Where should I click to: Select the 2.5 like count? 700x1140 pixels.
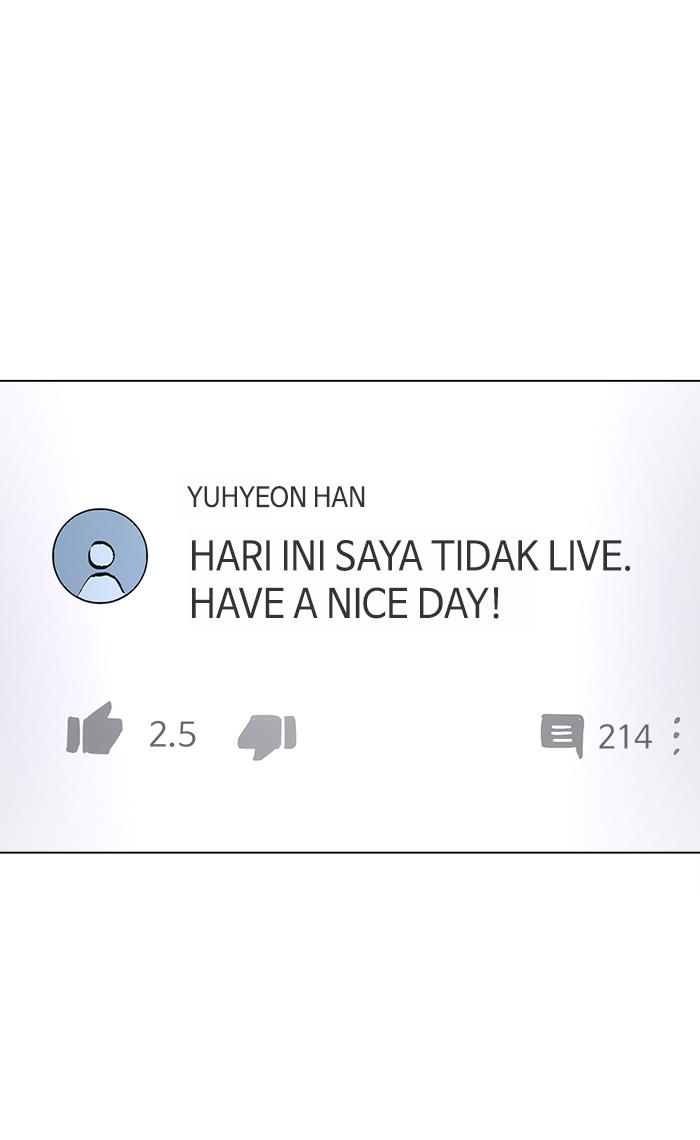click(x=173, y=734)
